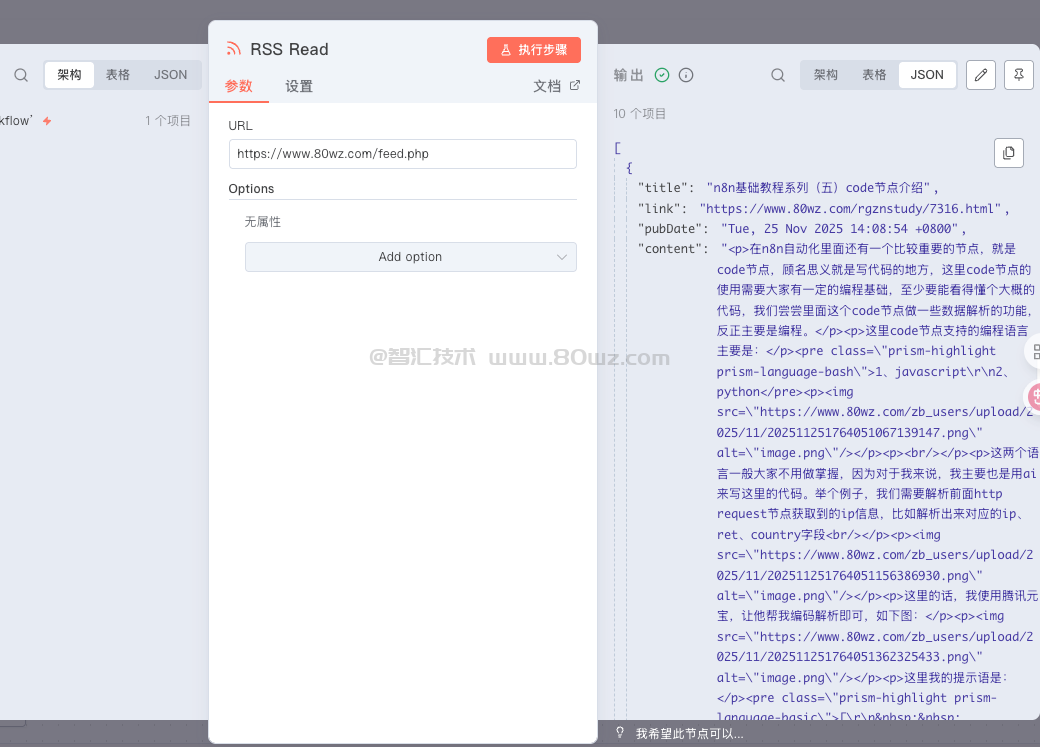Click the pencil icon to edit output
The width and height of the screenshot is (1040, 747).
981,75
